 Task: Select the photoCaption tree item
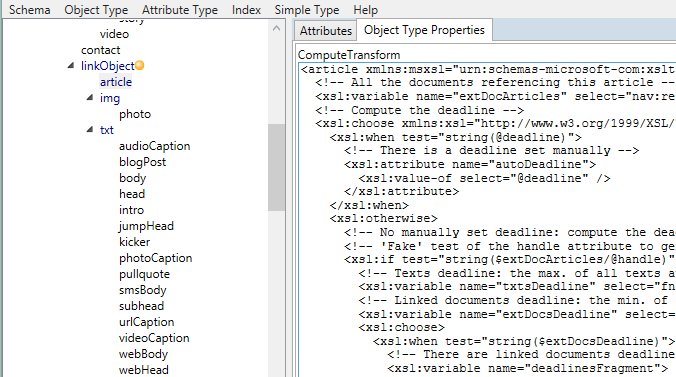[155, 258]
